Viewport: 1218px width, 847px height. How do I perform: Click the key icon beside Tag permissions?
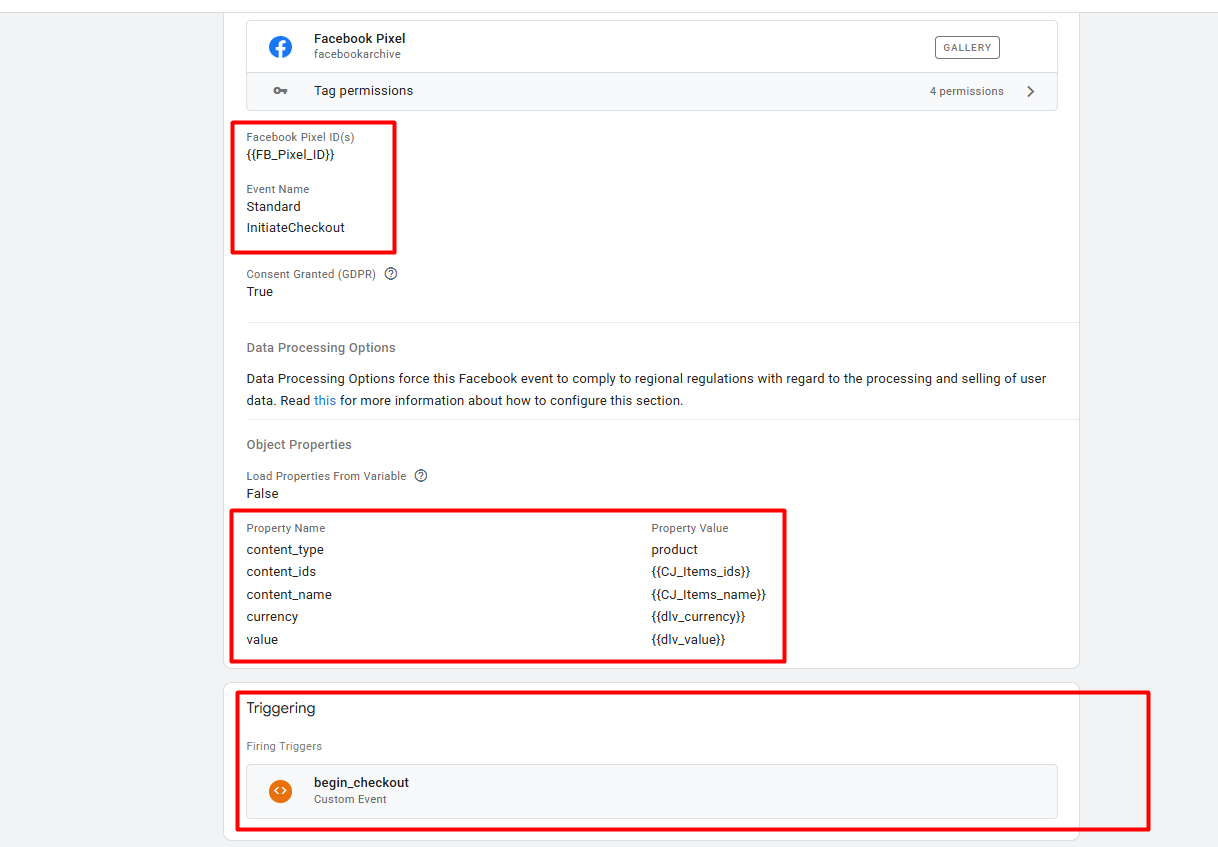281,91
